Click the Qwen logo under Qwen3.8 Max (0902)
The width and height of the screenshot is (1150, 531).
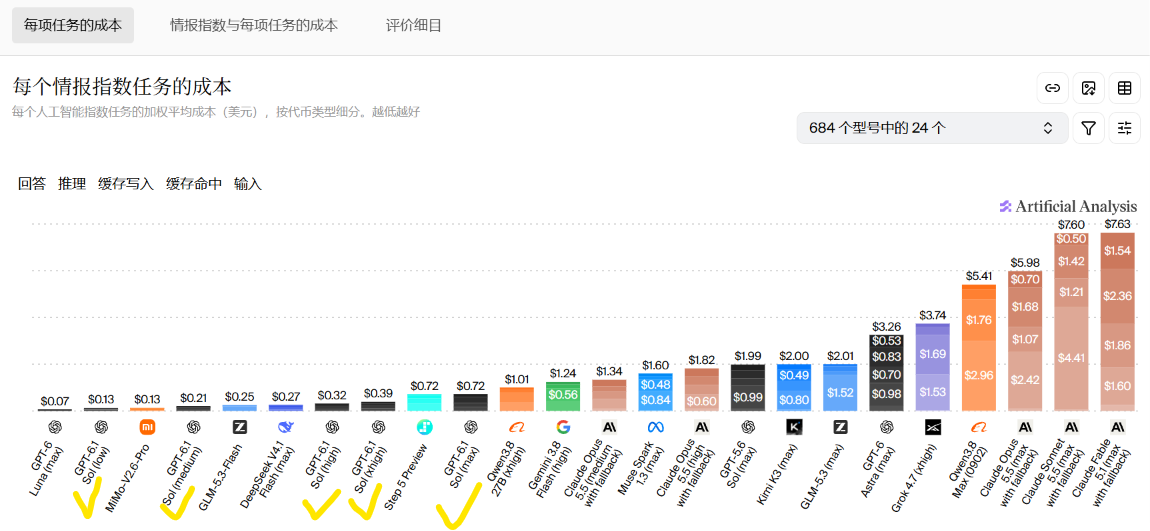click(x=978, y=427)
